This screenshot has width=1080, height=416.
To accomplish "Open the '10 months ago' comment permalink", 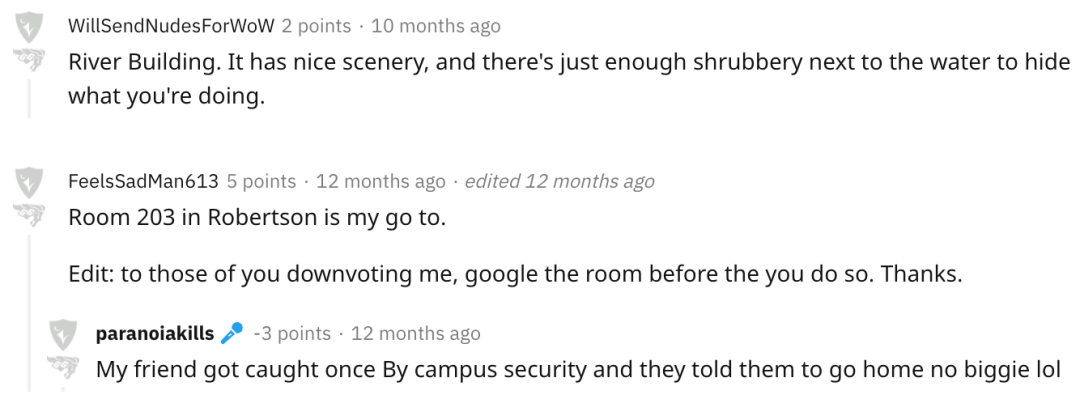I will [x=436, y=26].
